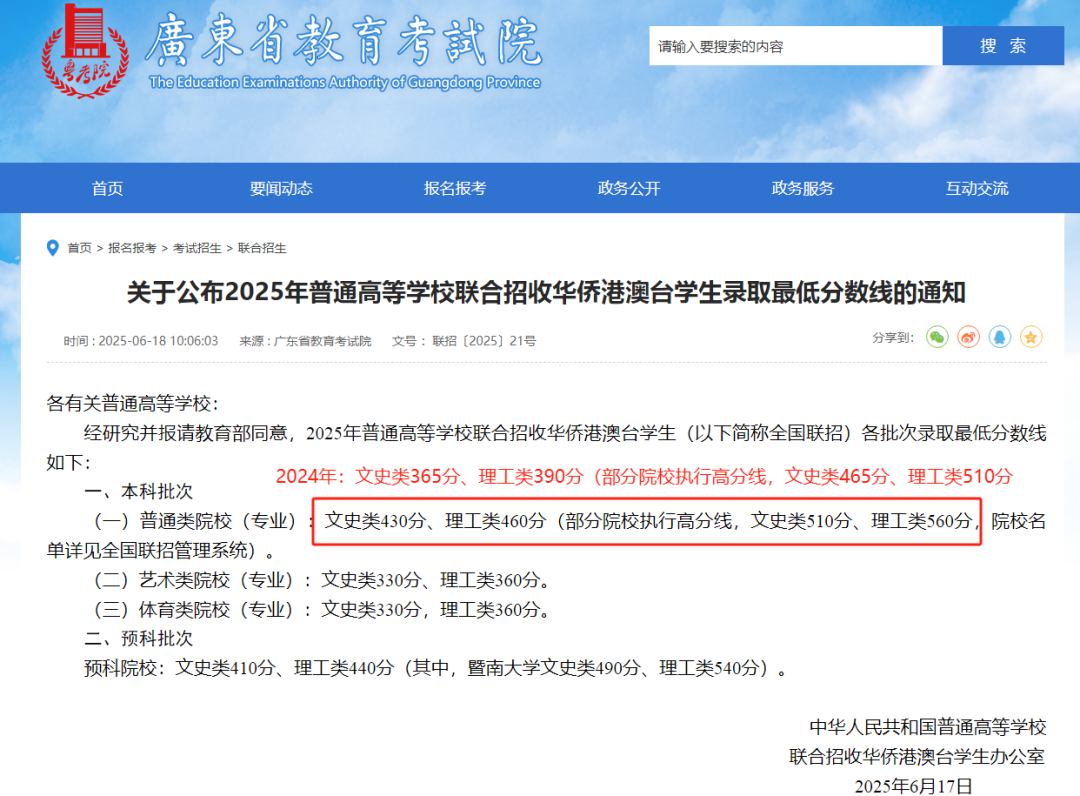Click the 艺术类院校 score line
Screen dimensions: 1080x796
(x=322, y=580)
